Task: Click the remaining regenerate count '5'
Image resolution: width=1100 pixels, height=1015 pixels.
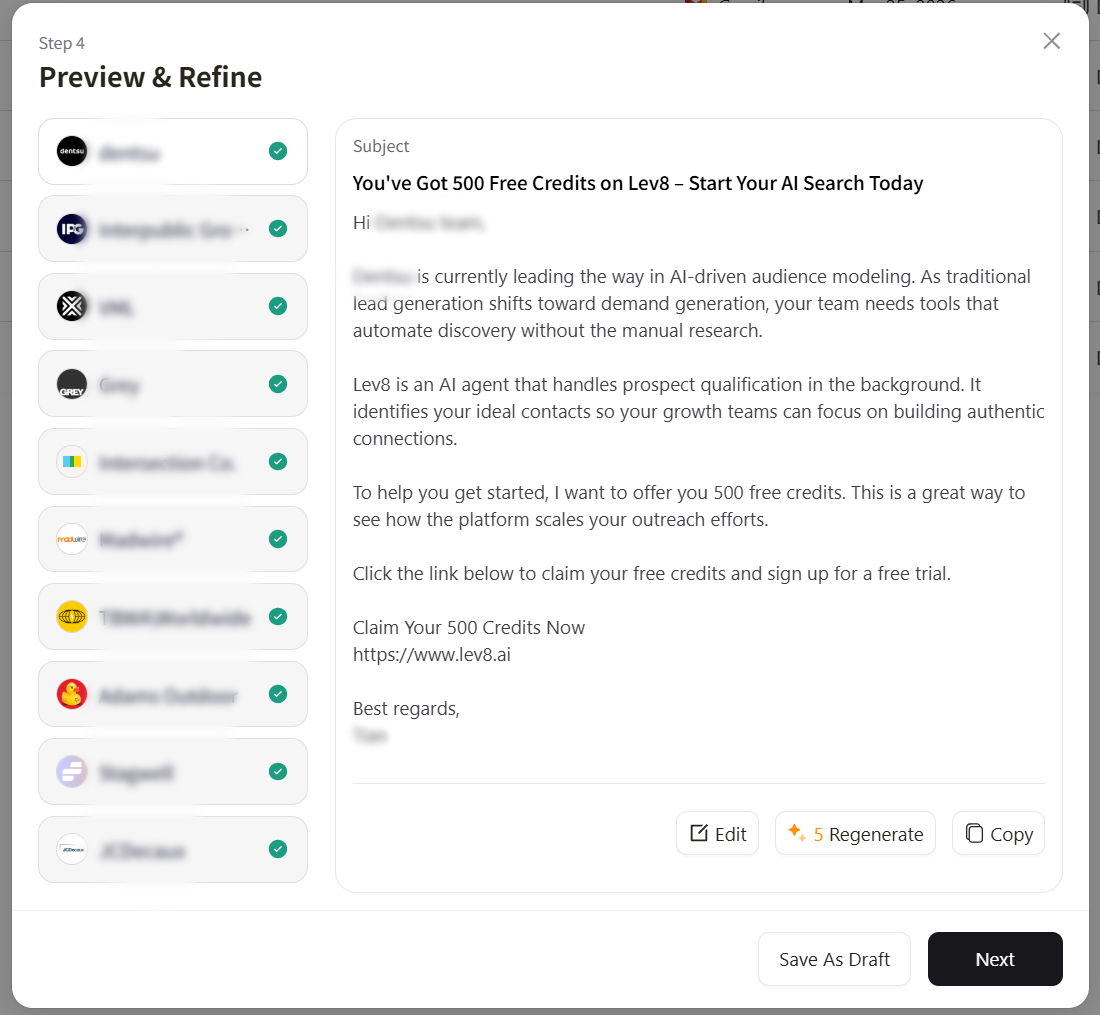Action: pos(818,834)
